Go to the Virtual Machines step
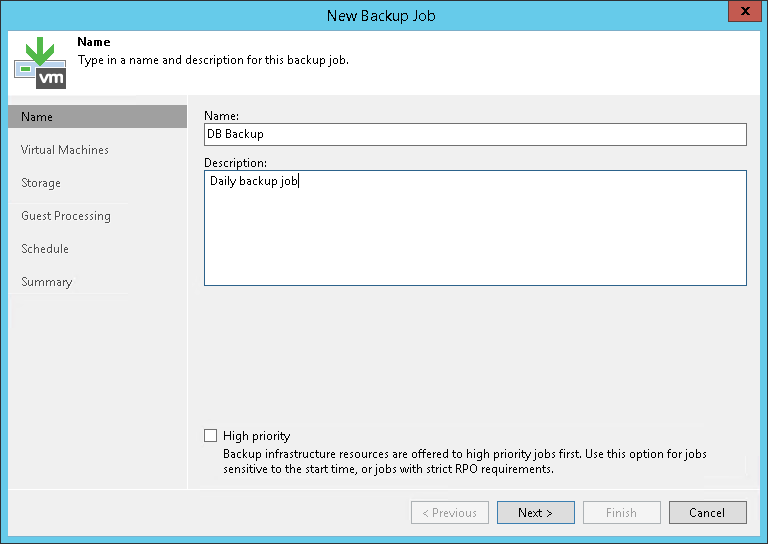This screenshot has height=544, width=768. pos(65,150)
